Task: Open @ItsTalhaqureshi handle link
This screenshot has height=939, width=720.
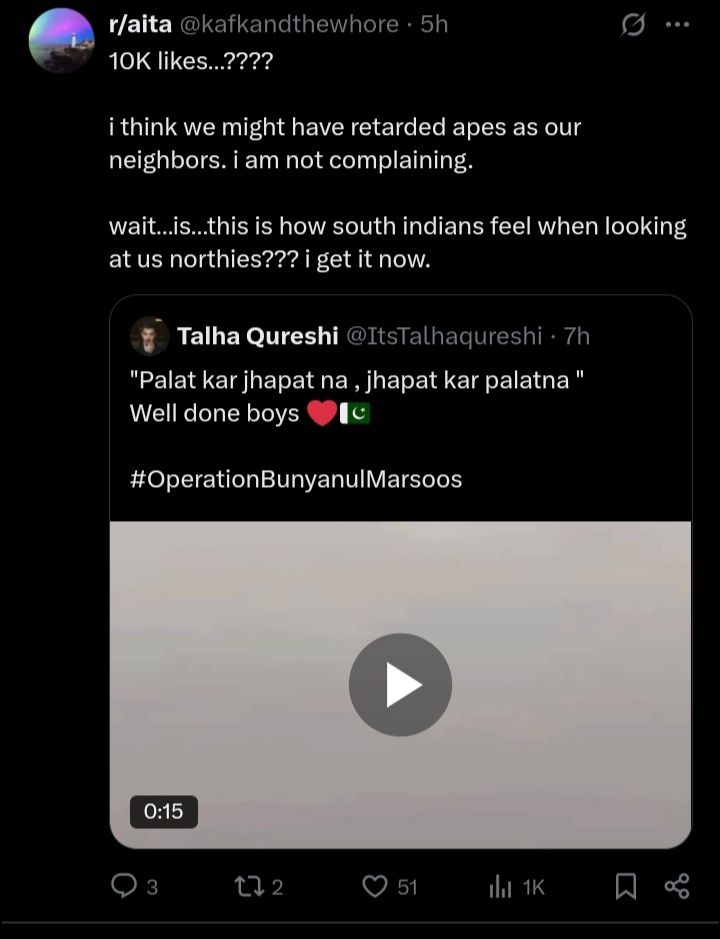Action: pos(444,336)
